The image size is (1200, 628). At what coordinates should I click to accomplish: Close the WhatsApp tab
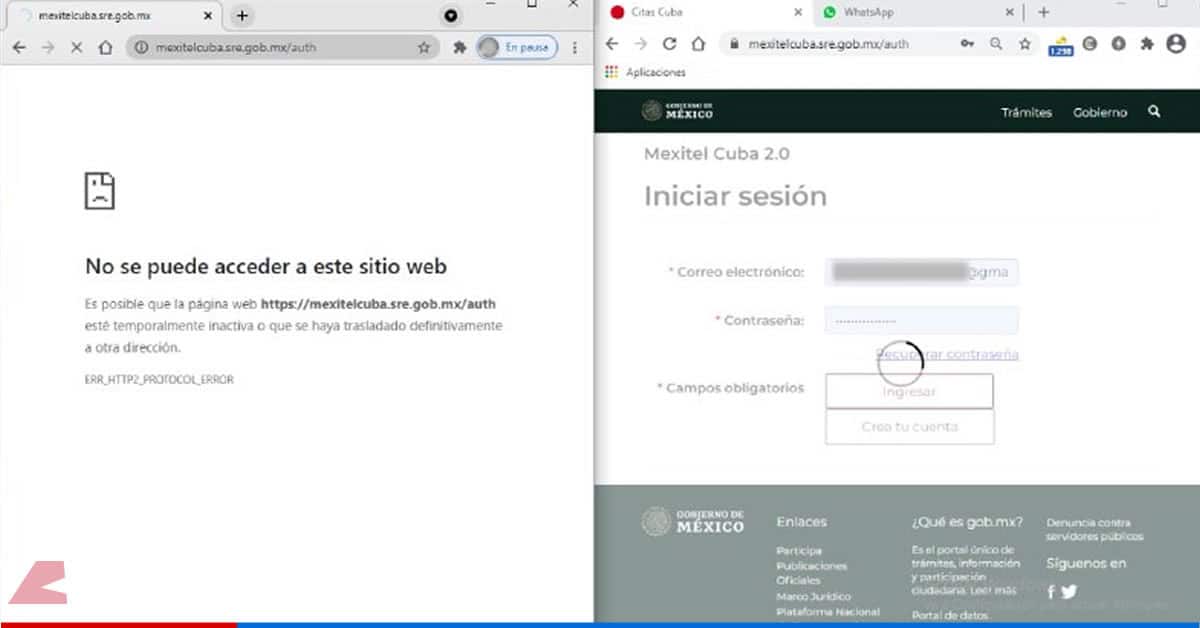(x=1009, y=12)
